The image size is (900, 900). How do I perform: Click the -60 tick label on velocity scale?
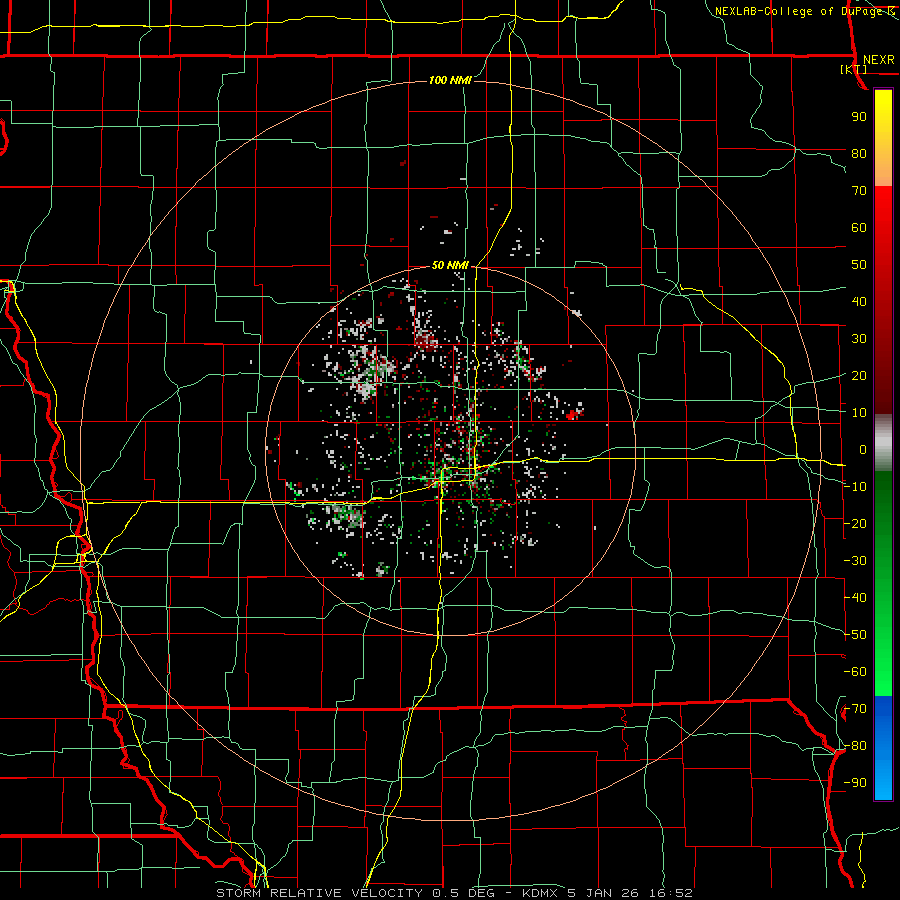(855, 672)
